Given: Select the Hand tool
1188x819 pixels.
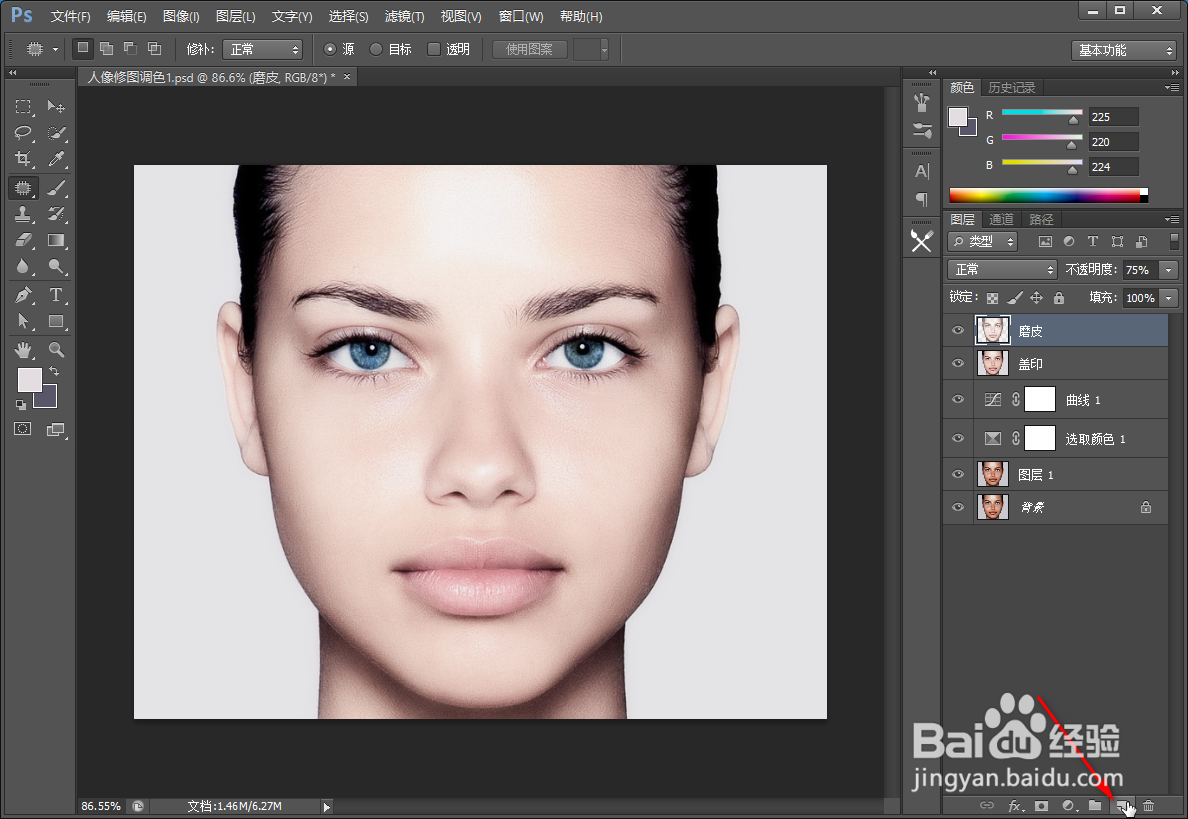Looking at the screenshot, I should pyautogui.click(x=23, y=349).
